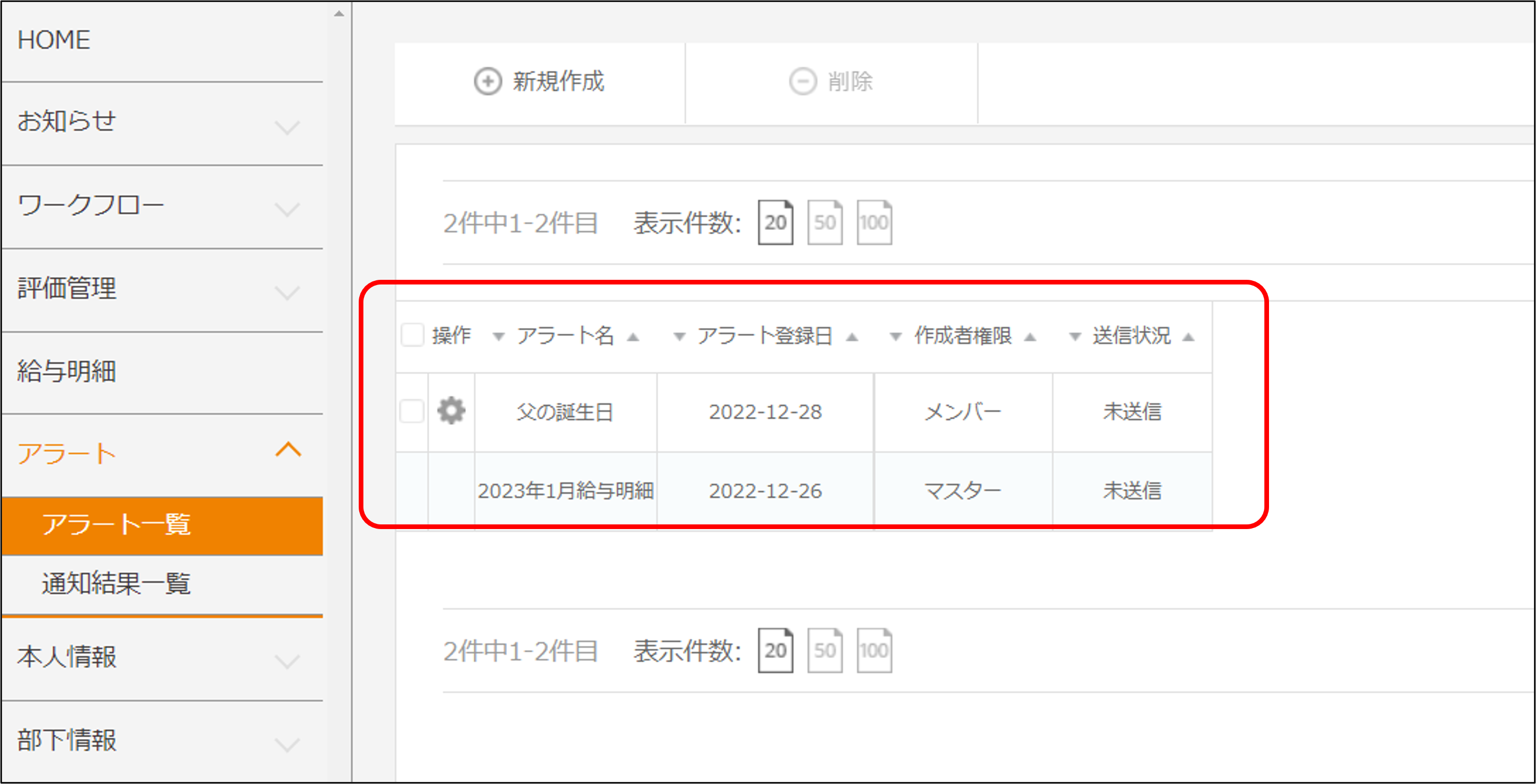The height and width of the screenshot is (784, 1536).
Task: Open HOME in the sidebar
Action: [54, 40]
